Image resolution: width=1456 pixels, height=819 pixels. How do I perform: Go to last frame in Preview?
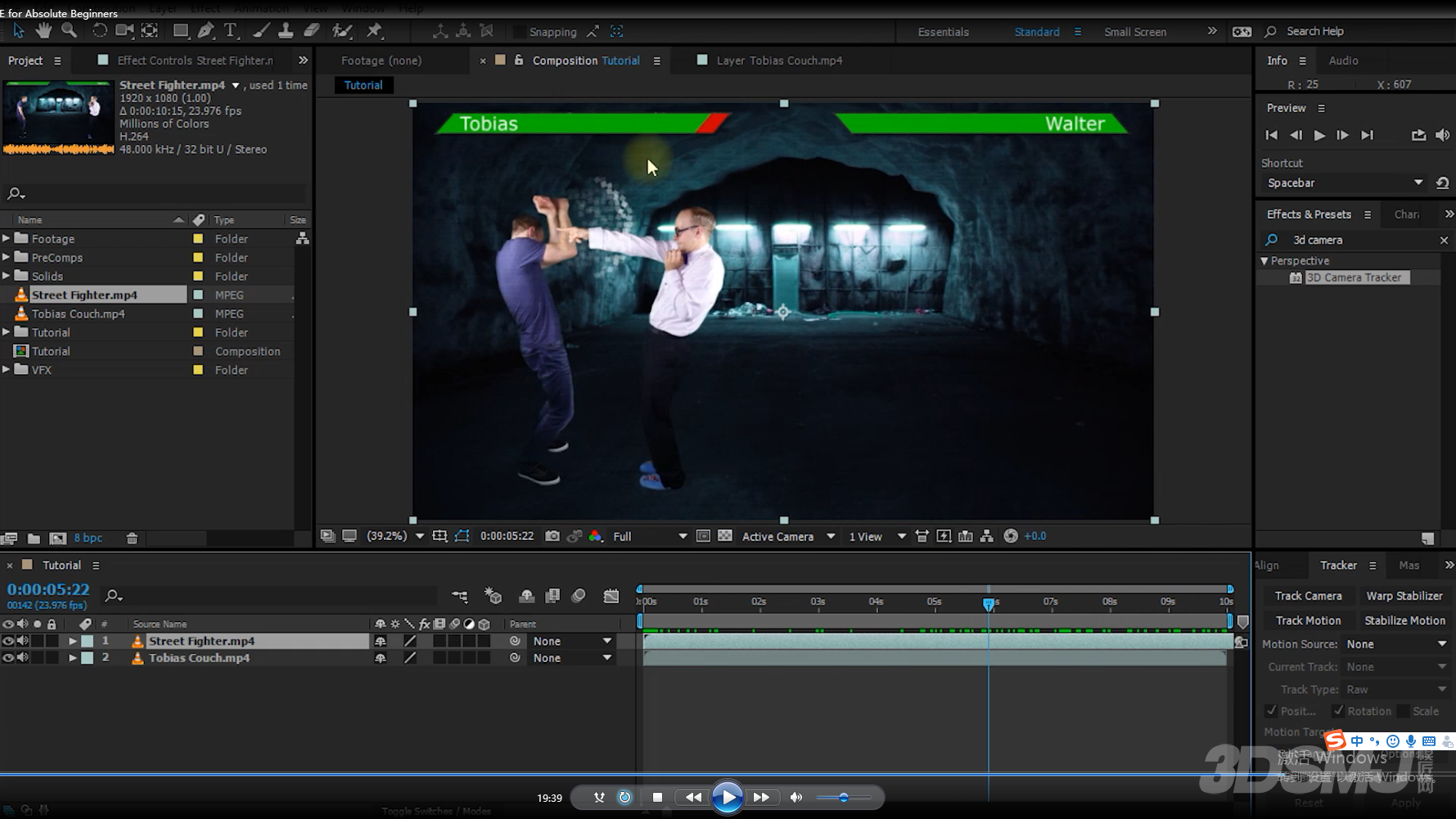point(1368,135)
